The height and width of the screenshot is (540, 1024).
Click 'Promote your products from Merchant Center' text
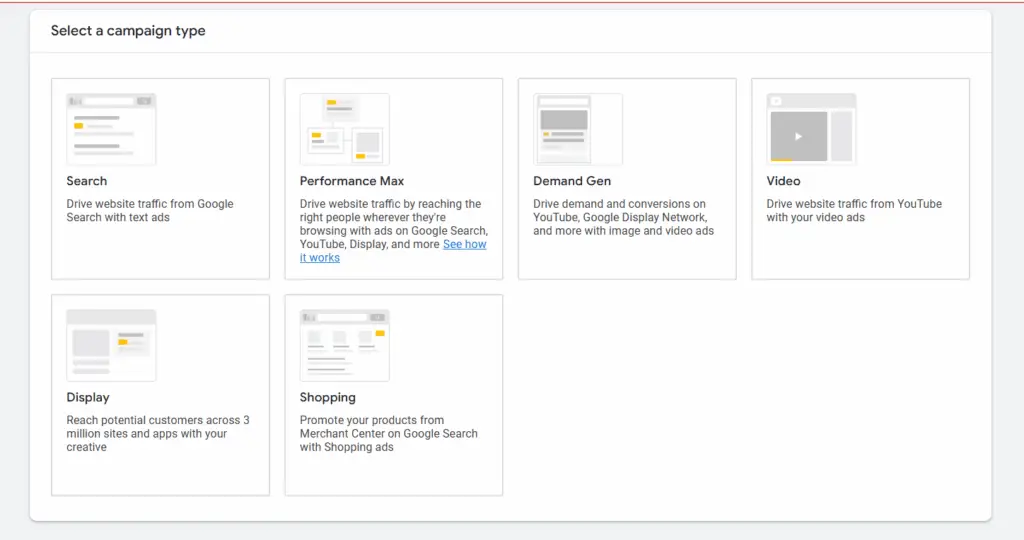(388, 433)
